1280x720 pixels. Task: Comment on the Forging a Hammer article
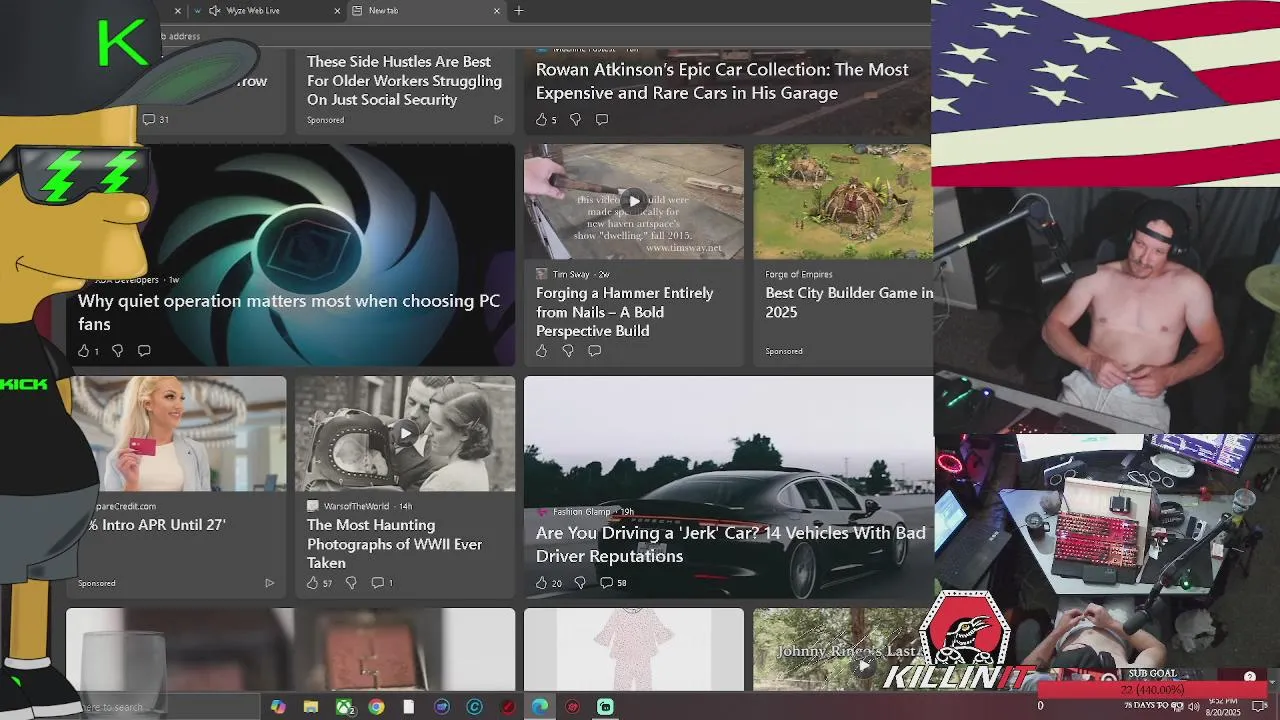tap(595, 351)
